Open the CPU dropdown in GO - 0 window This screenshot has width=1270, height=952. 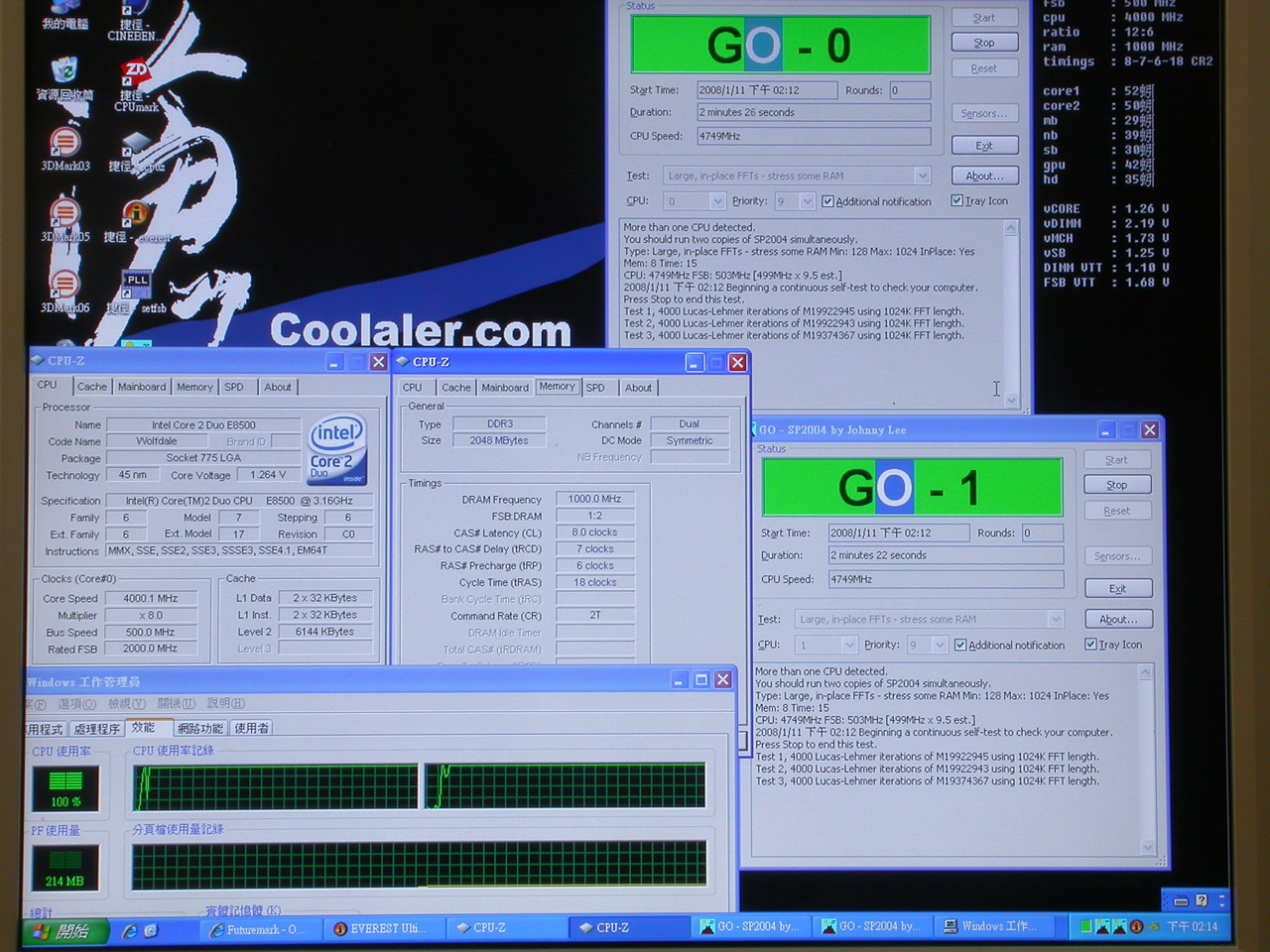click(x=717, y=201)
